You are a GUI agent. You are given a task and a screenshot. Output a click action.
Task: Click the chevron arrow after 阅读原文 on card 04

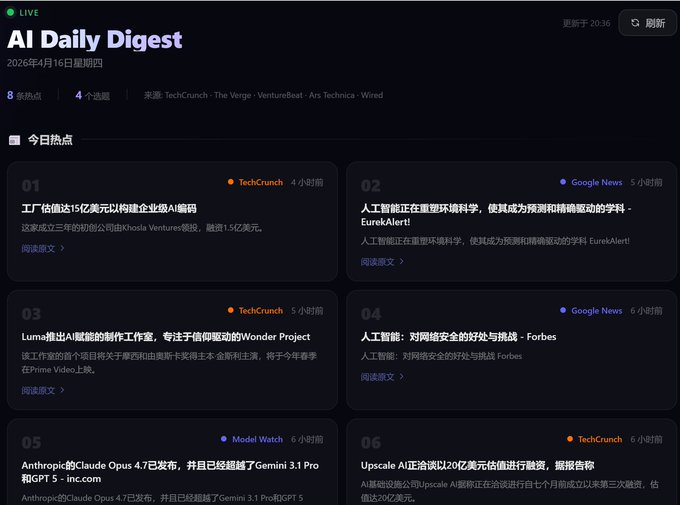click(402, 377)
